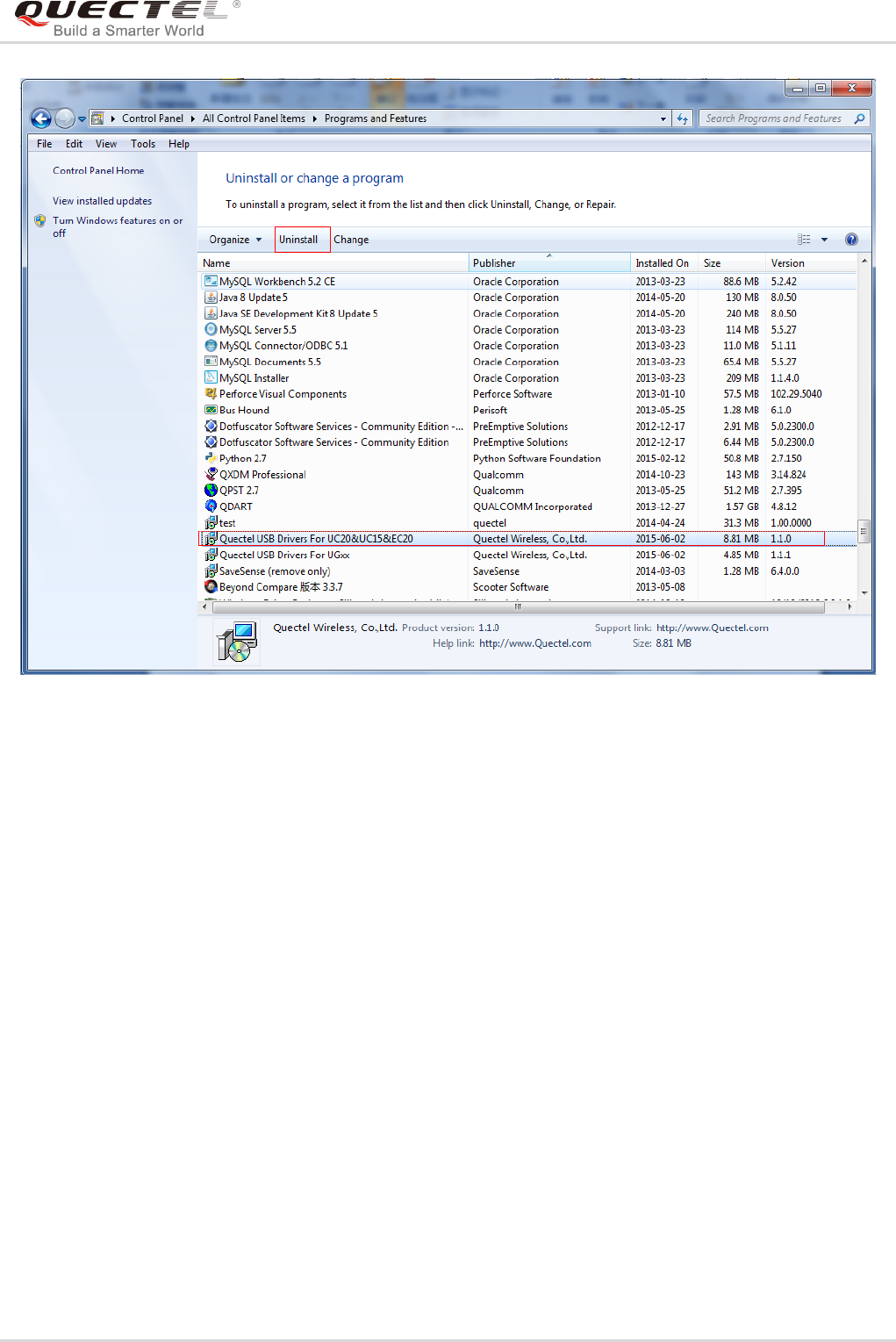The height and width of the screenshot is (1342, 896).
Task: Select the Java 8 Update 5 icon
Action: (211, 298)
